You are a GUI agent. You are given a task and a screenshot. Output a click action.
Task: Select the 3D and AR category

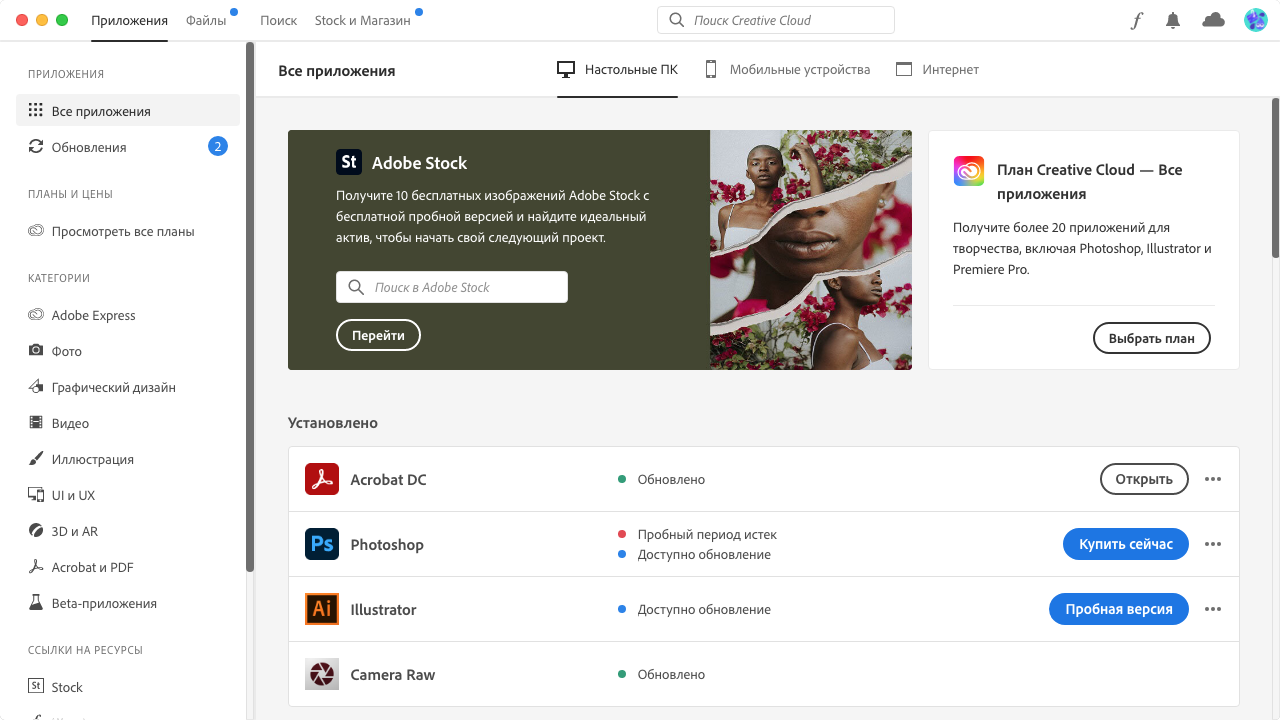point(128,531)
